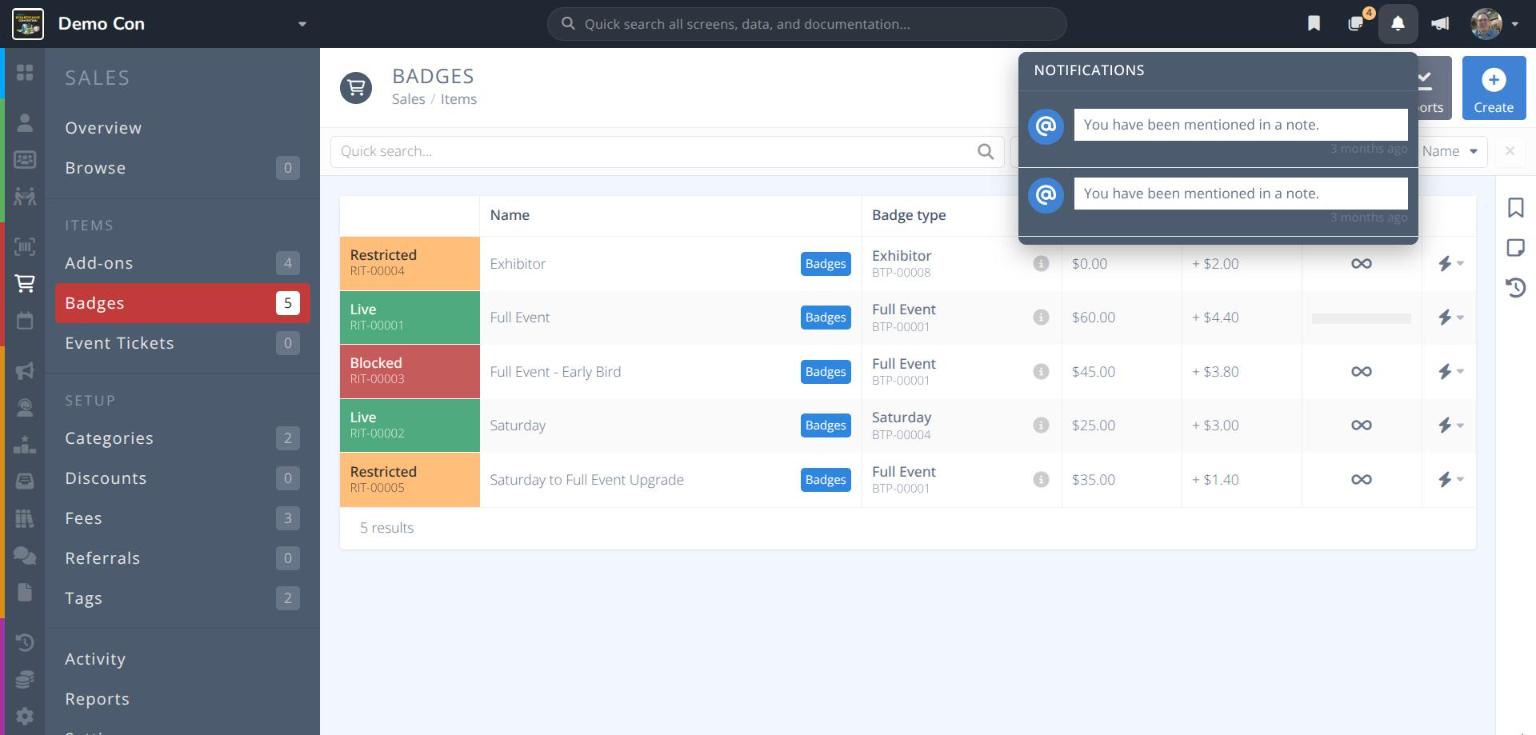Open the bookmark icon in right side panel
The image size is (1536, 735).
(1516, 207)
